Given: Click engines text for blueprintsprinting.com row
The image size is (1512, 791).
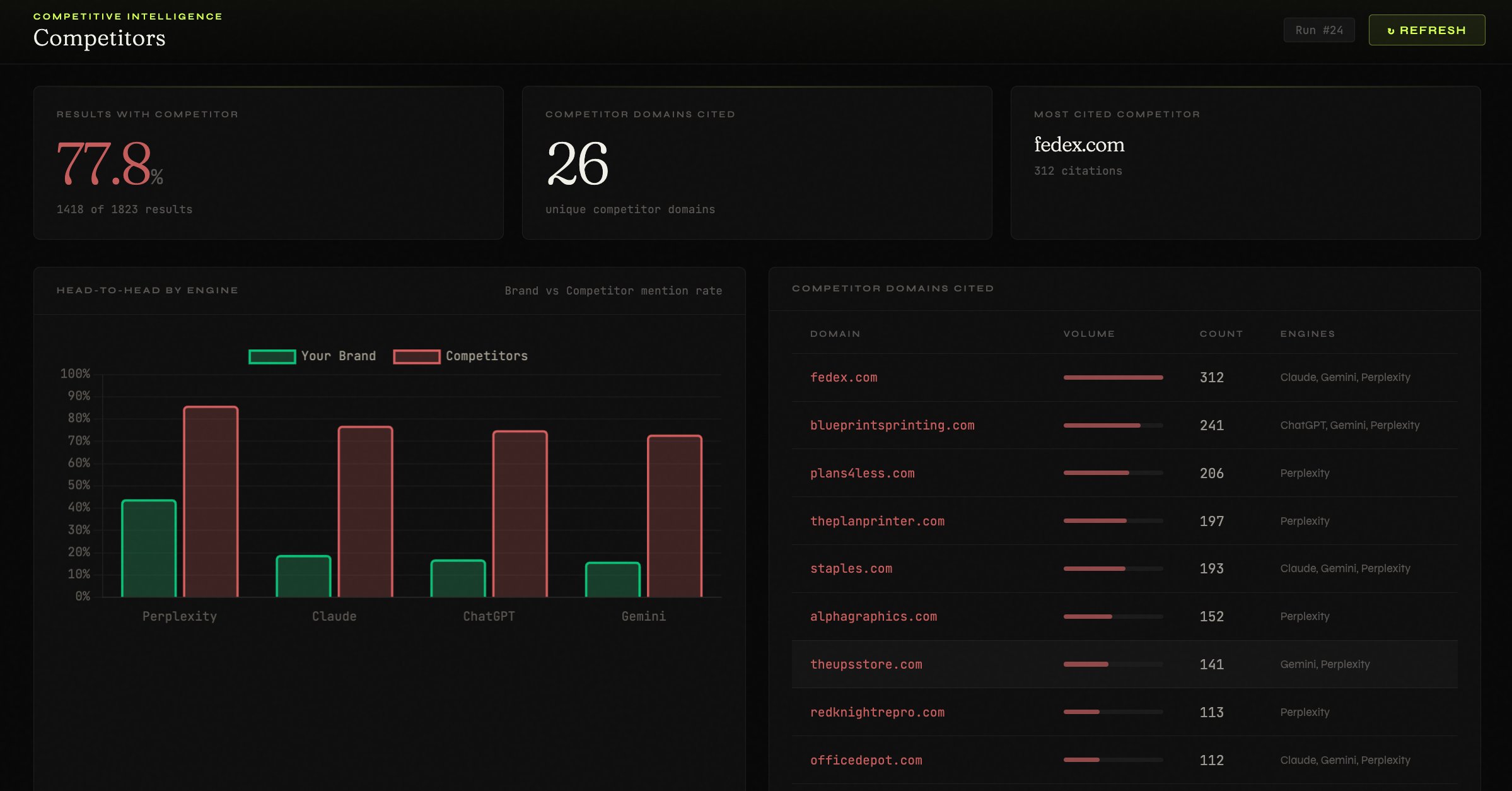Looking at the screenshot, I should tap(1349, 425).
